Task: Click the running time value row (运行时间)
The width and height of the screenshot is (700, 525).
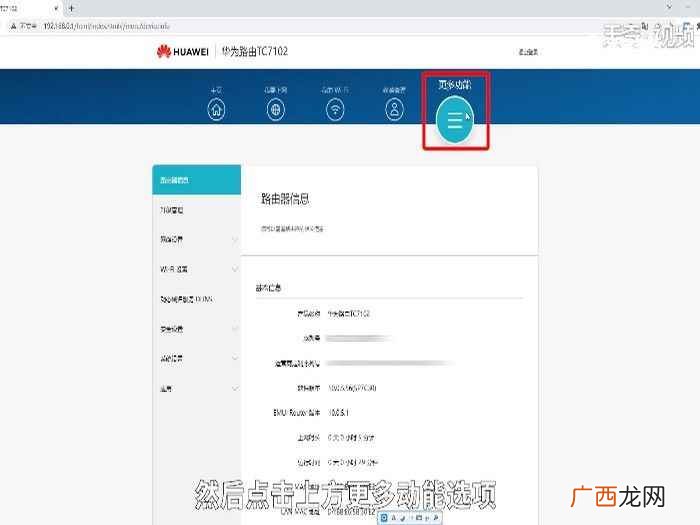Action: click(352, 462)
